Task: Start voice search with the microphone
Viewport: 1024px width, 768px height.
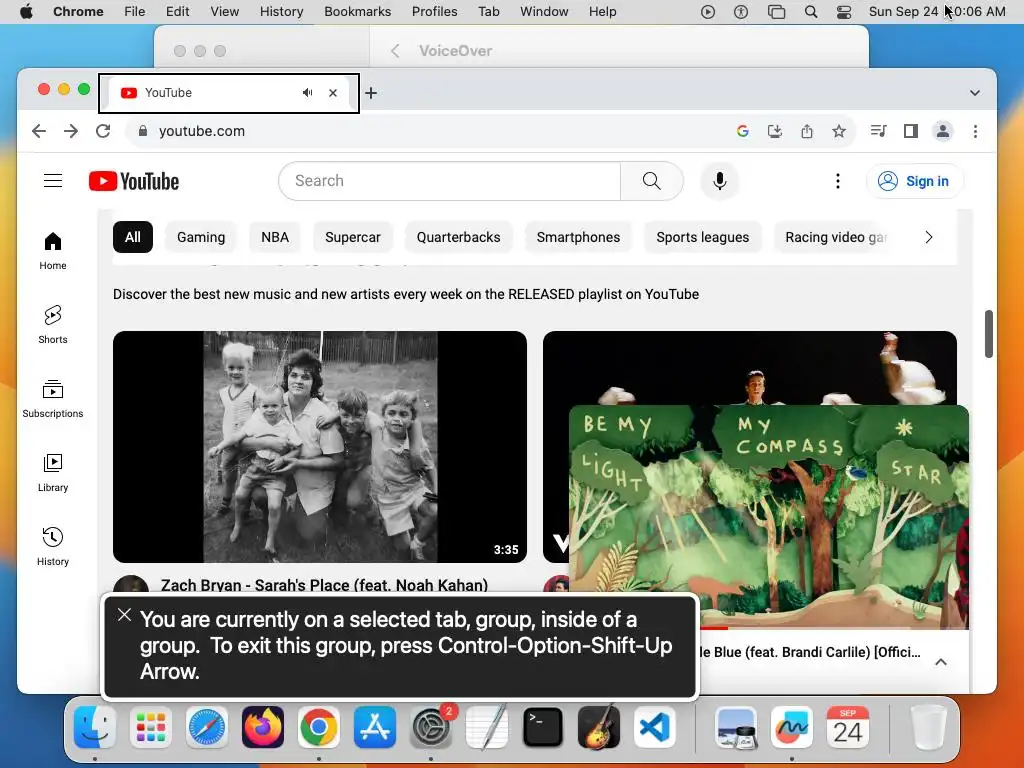Action: (x=720, y=181)
